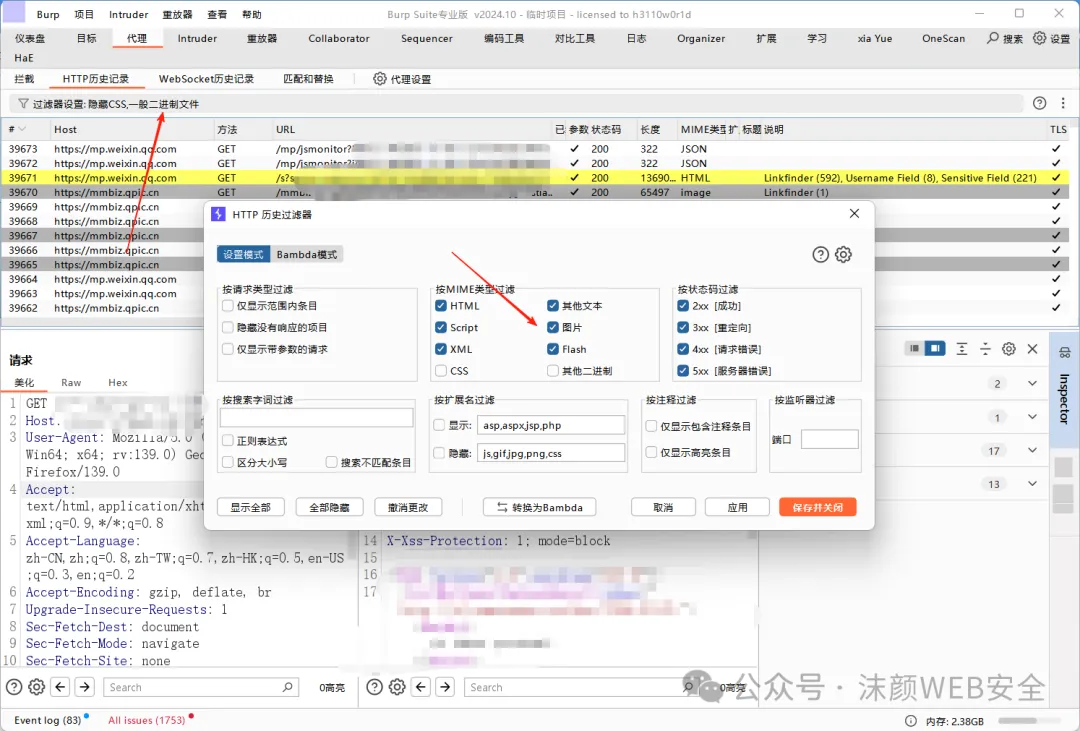Click the search magnifier in top toolbar

point(993,38)
